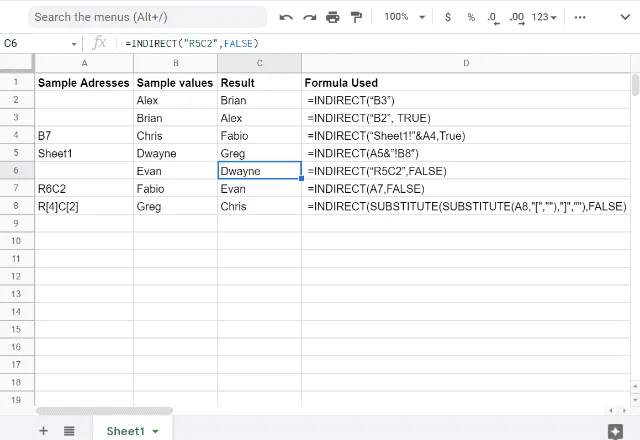Open the Sheet1 tab options arrow
640x440 pixels.
156,431
